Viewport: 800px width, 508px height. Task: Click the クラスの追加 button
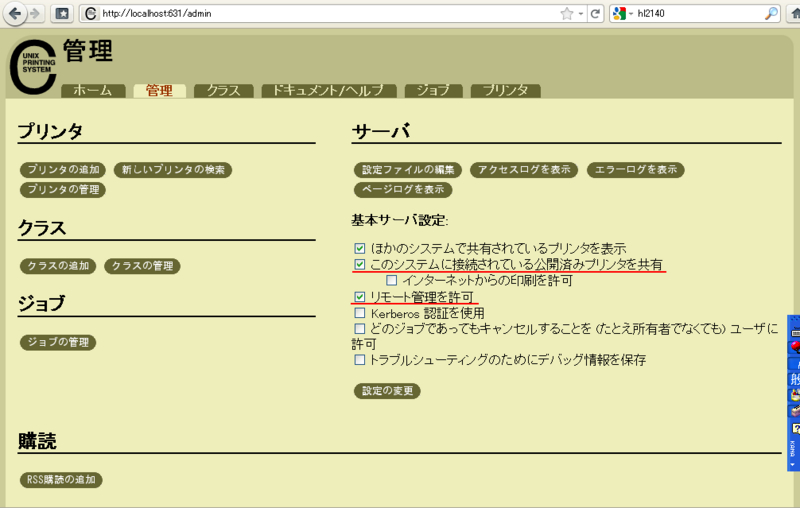coord(58,266)
